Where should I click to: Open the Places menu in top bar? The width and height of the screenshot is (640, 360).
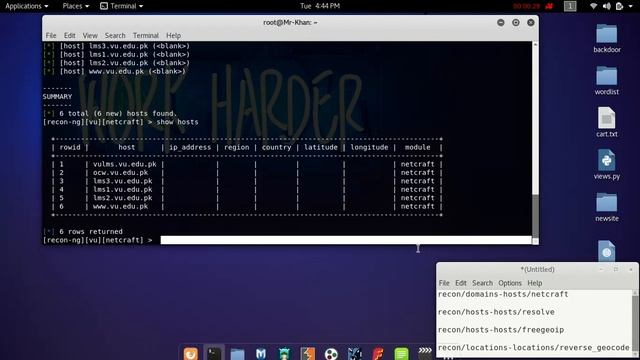[76, 6]
